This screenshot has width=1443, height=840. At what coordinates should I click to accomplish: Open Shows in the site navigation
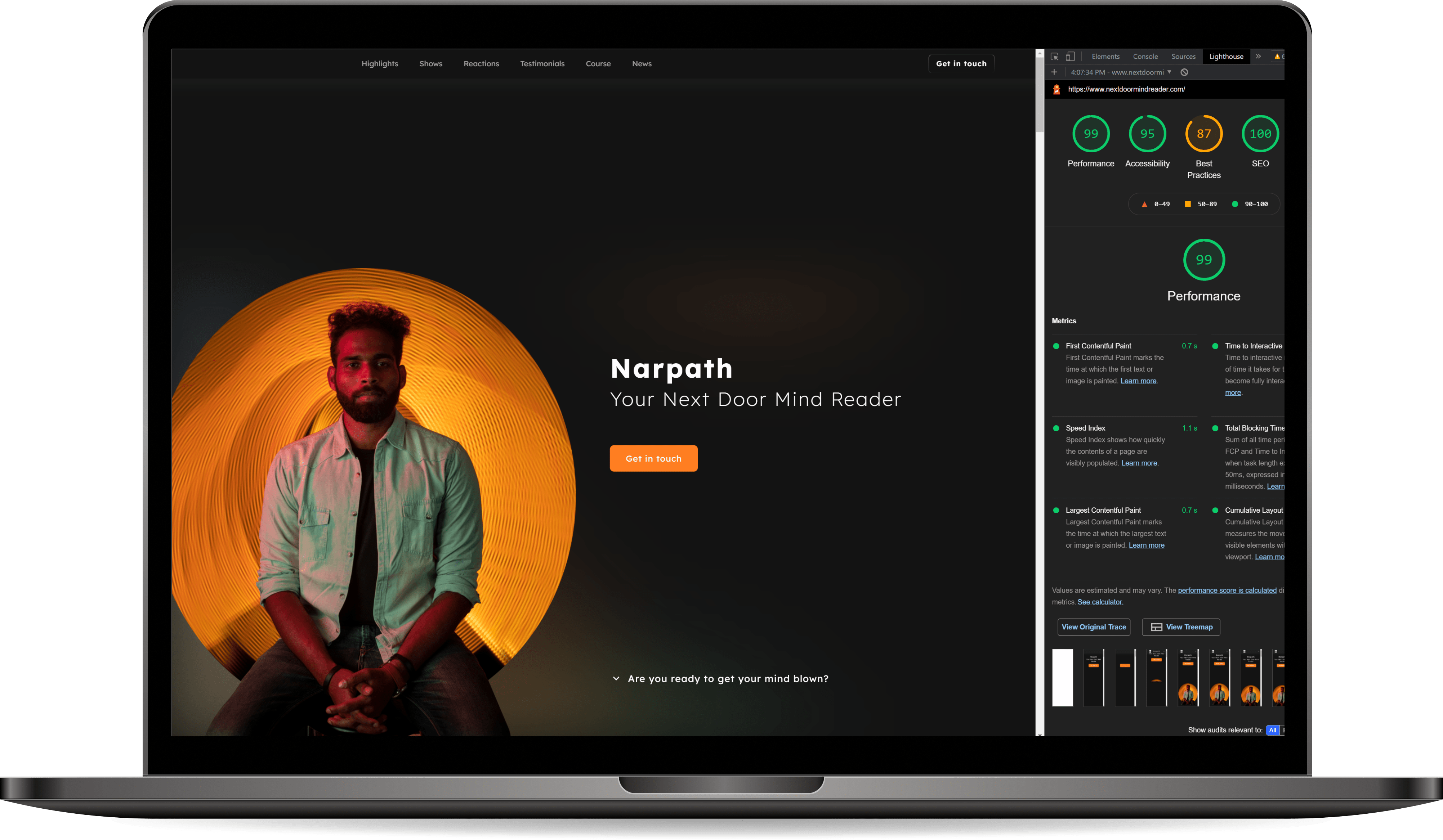click(430, 63)
